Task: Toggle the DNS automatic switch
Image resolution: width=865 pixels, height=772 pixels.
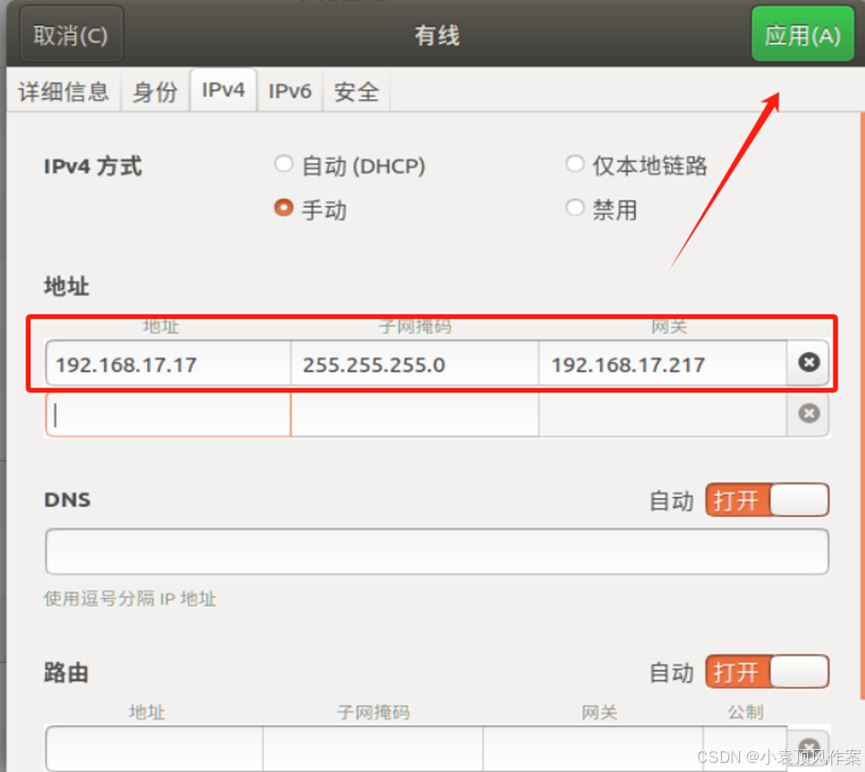Action: [x=767, y=500]
